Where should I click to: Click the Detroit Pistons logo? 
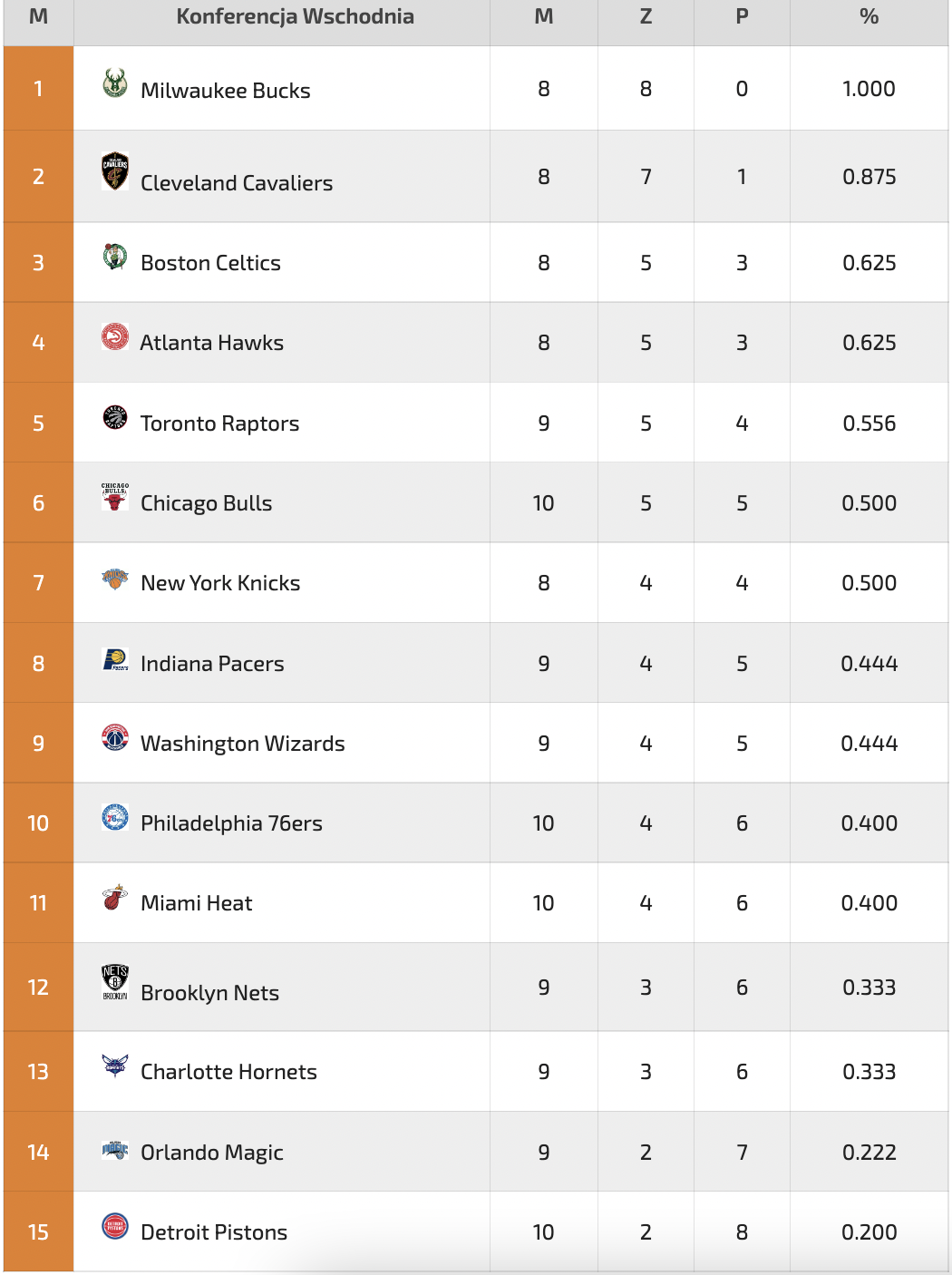click(x=115, y=1227)
